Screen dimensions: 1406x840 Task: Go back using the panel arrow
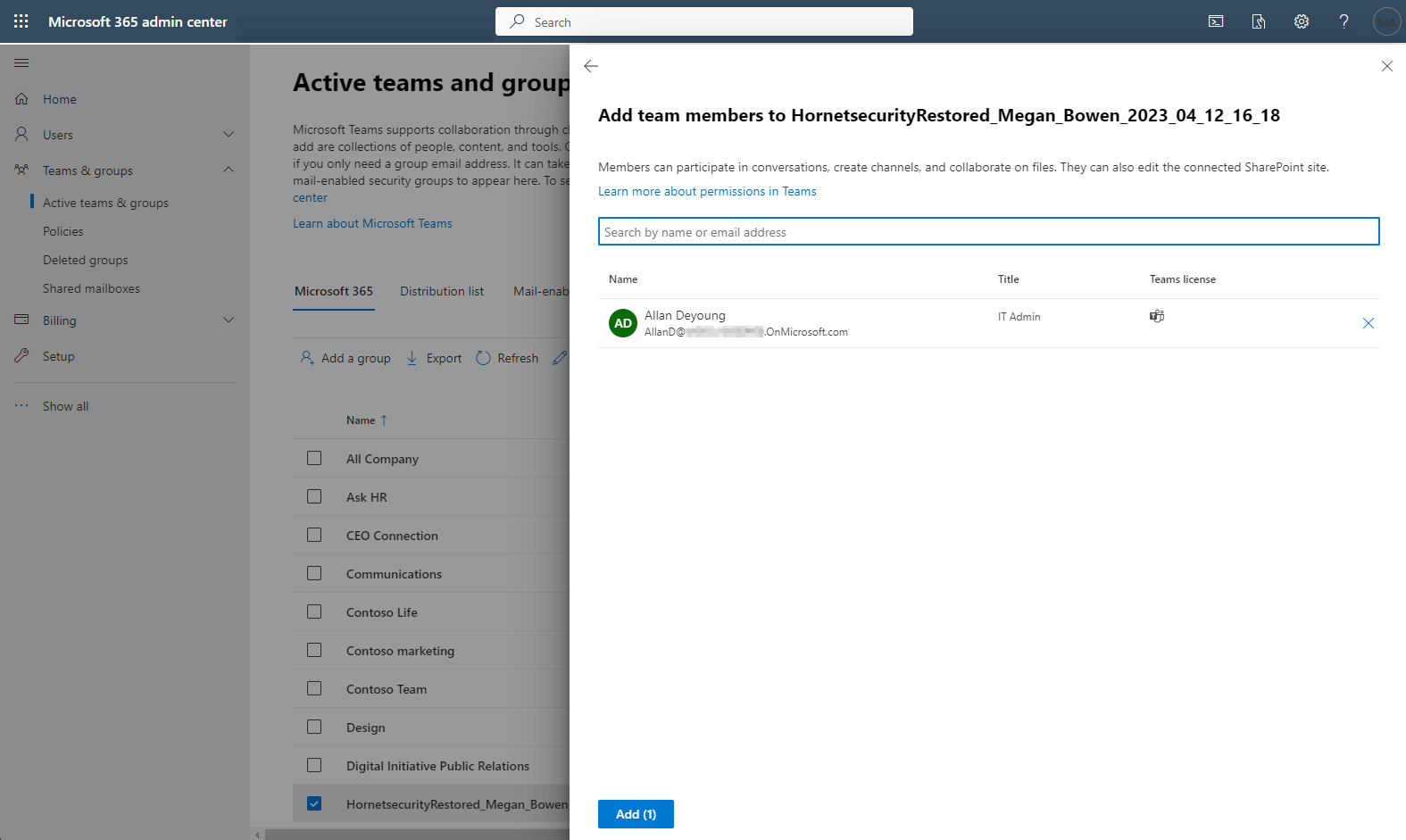pyautogui.click(x=591, y=66)
